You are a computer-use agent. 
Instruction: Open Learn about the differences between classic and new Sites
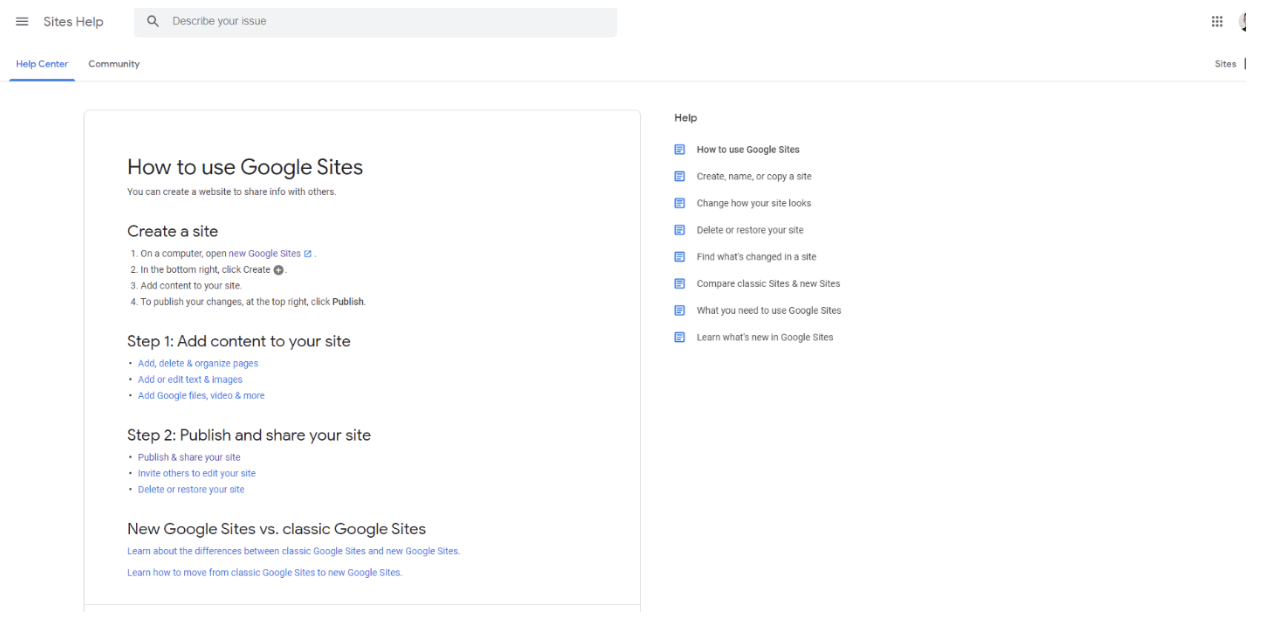[x=293, y=551]
